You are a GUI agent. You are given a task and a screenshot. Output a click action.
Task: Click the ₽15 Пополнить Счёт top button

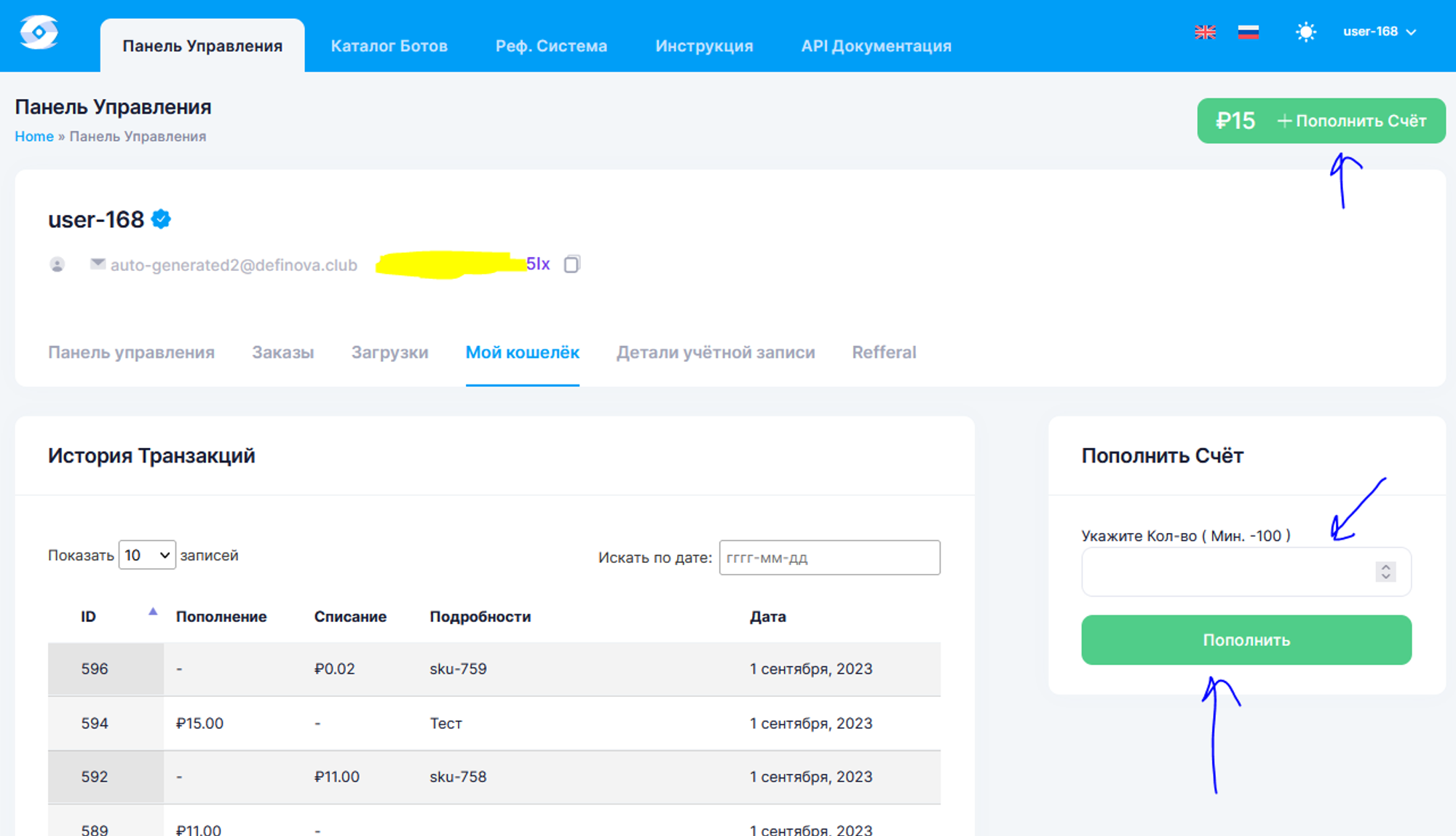(1321, 121)
